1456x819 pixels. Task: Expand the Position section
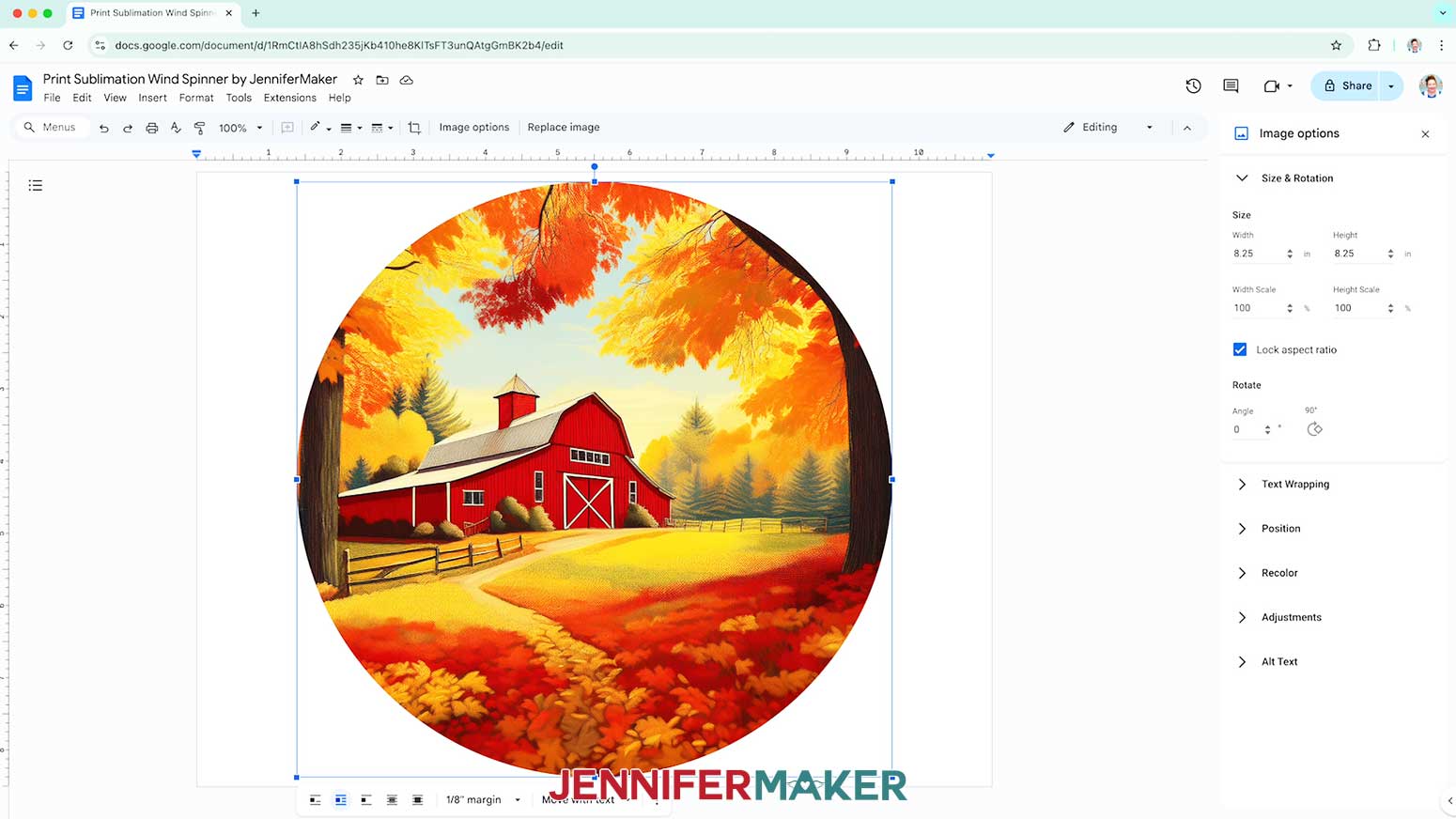click(1242, 529)
